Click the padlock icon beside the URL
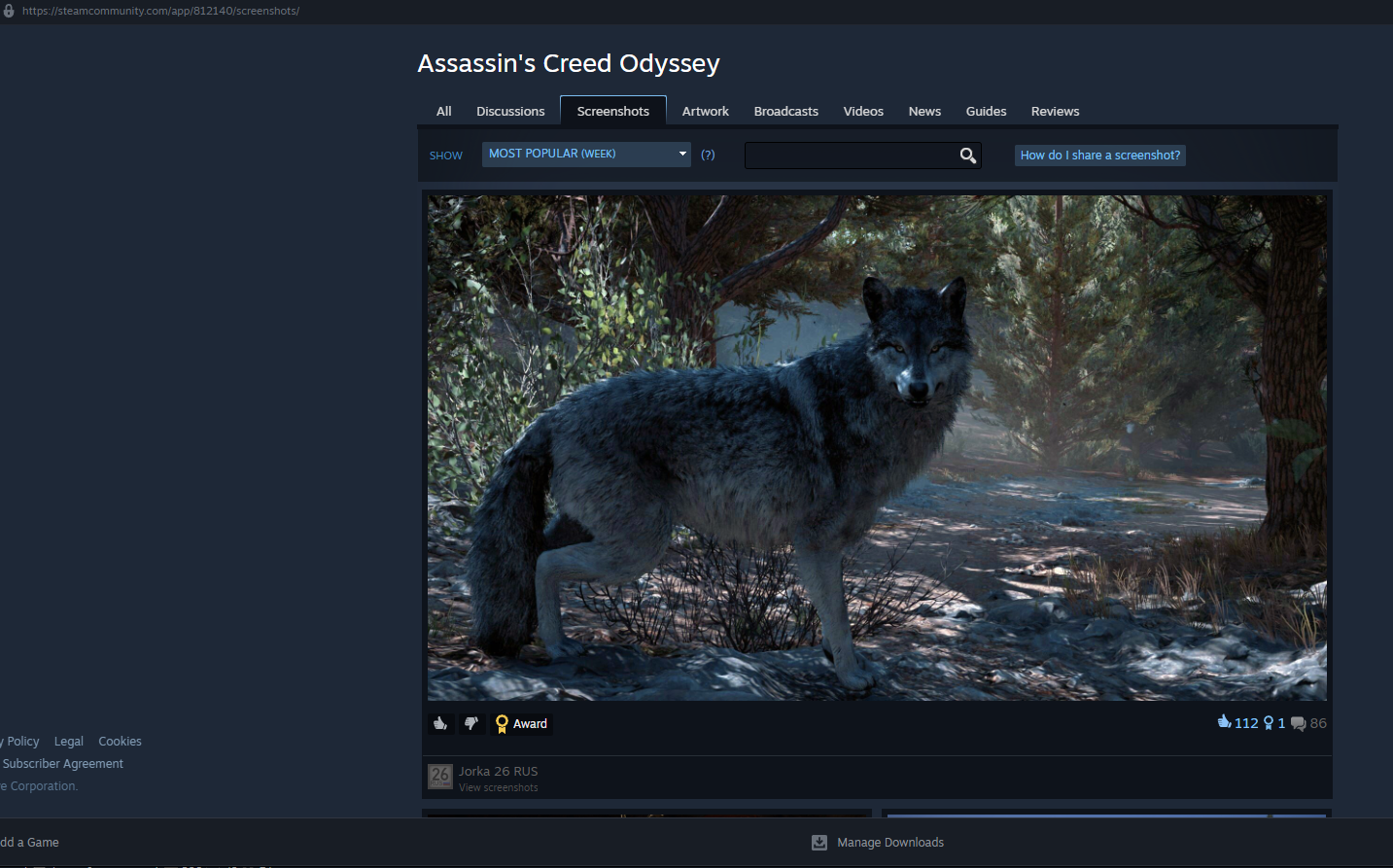Screen dimensions: 1393x868 pos(9,11)
